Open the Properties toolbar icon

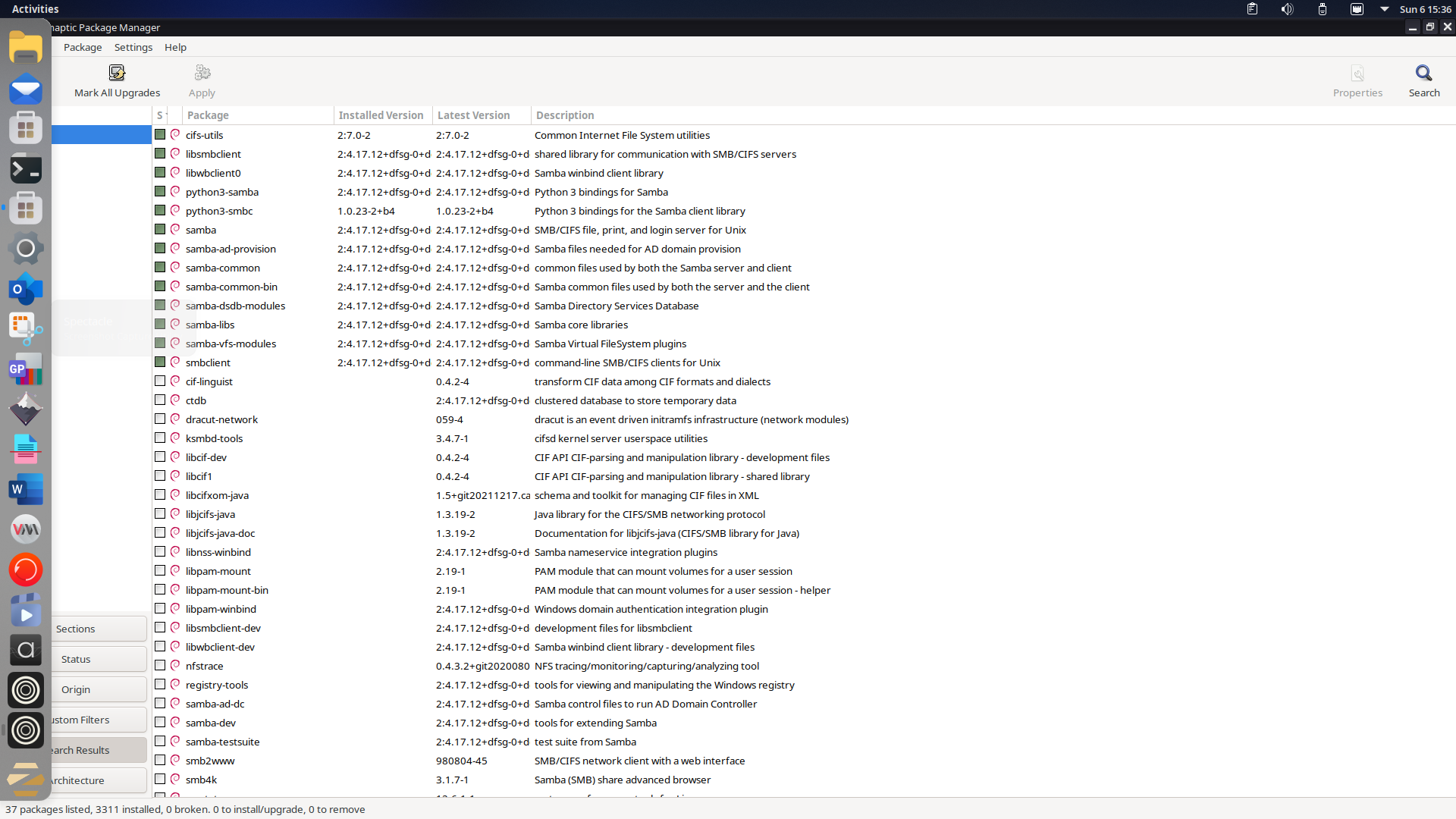(1357, 73)
